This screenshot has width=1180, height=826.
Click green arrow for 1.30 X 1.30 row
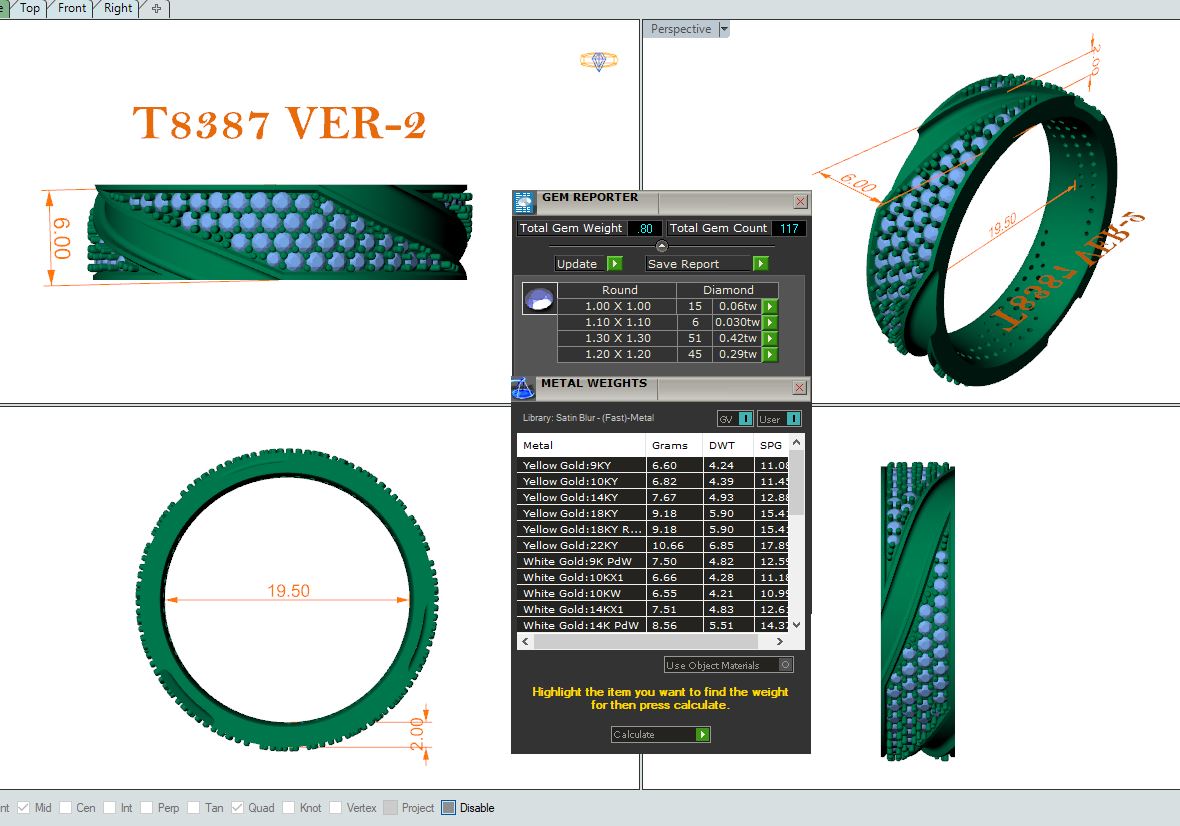[x=770, y=339]
